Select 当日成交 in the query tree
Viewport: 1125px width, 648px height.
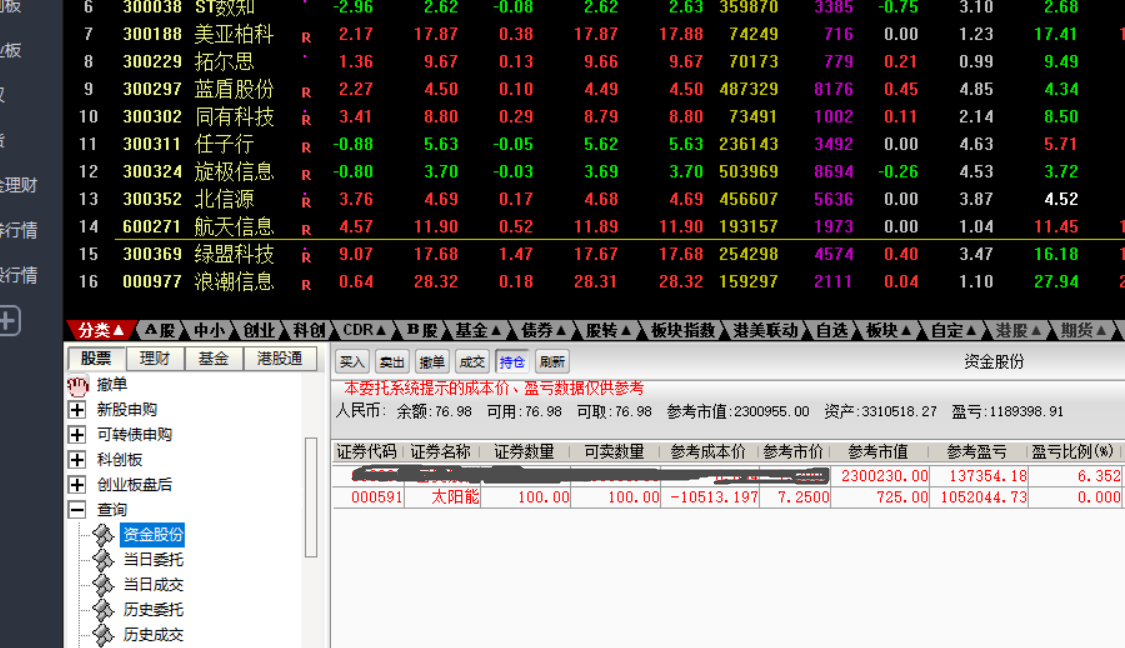(x=153, y=585)
